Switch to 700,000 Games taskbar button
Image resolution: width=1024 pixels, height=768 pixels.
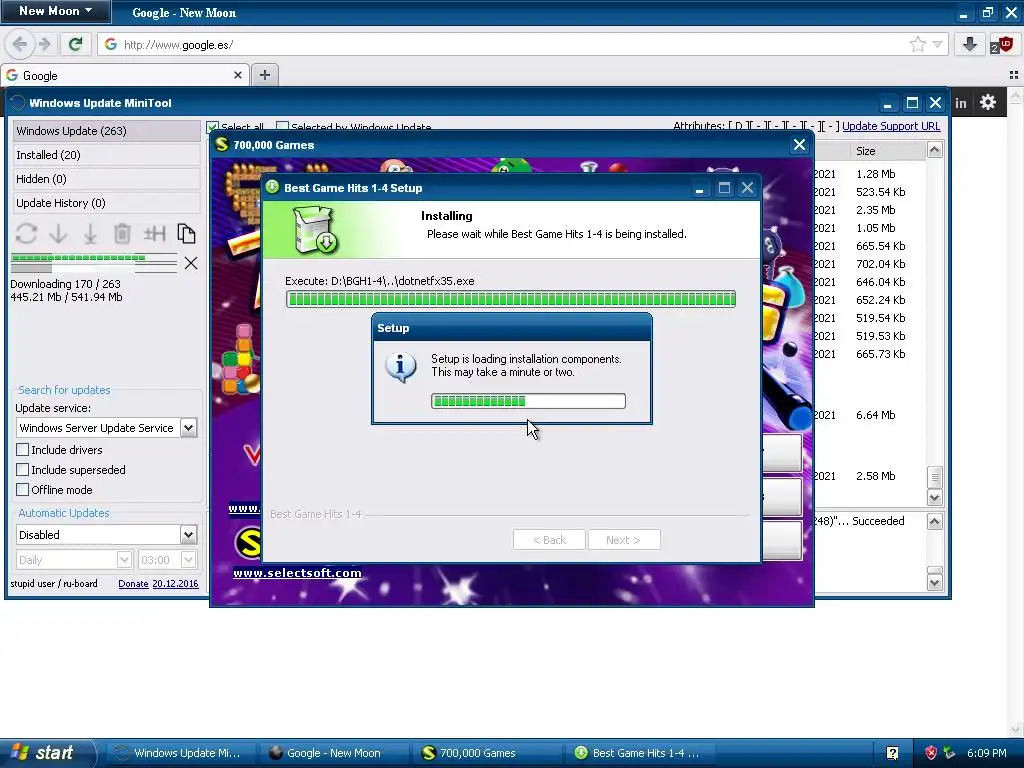click(x=487, y=753)
